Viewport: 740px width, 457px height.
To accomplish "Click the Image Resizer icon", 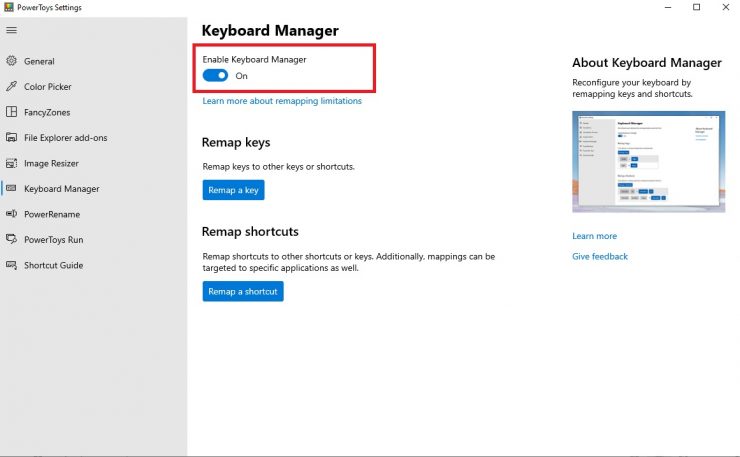I will [11, 163].
